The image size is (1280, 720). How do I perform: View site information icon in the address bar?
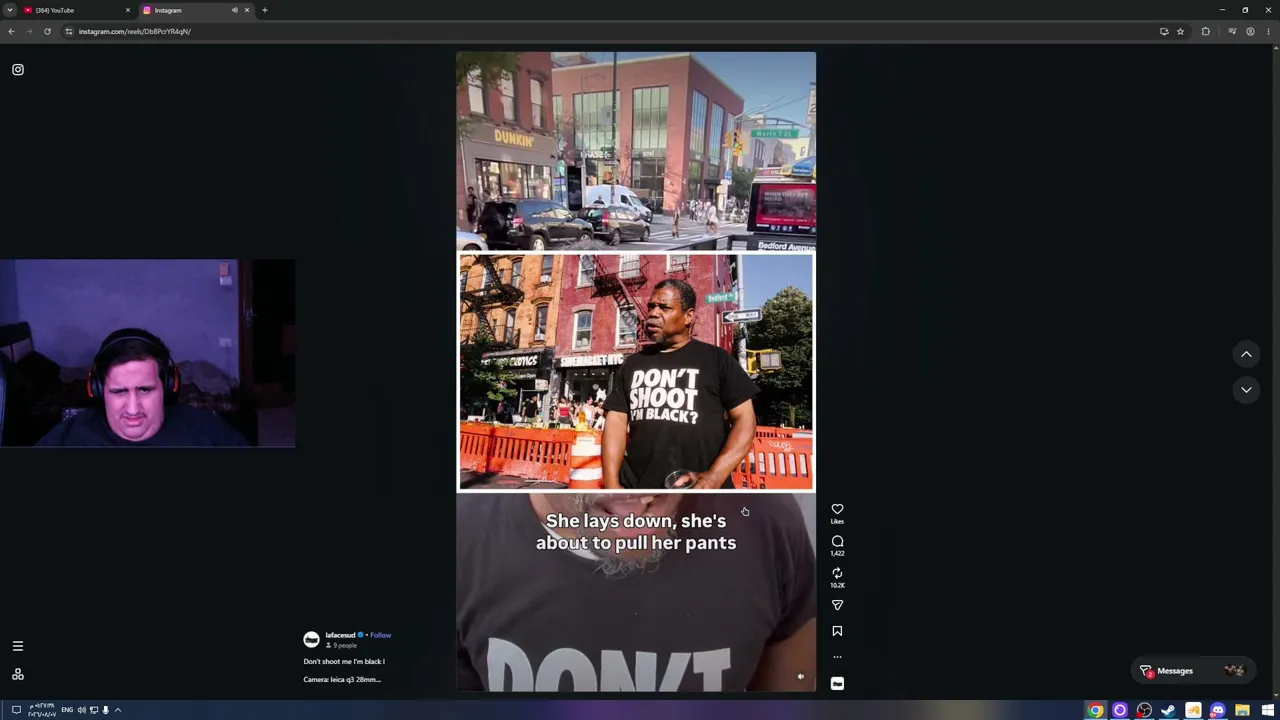tap(68, 31)
